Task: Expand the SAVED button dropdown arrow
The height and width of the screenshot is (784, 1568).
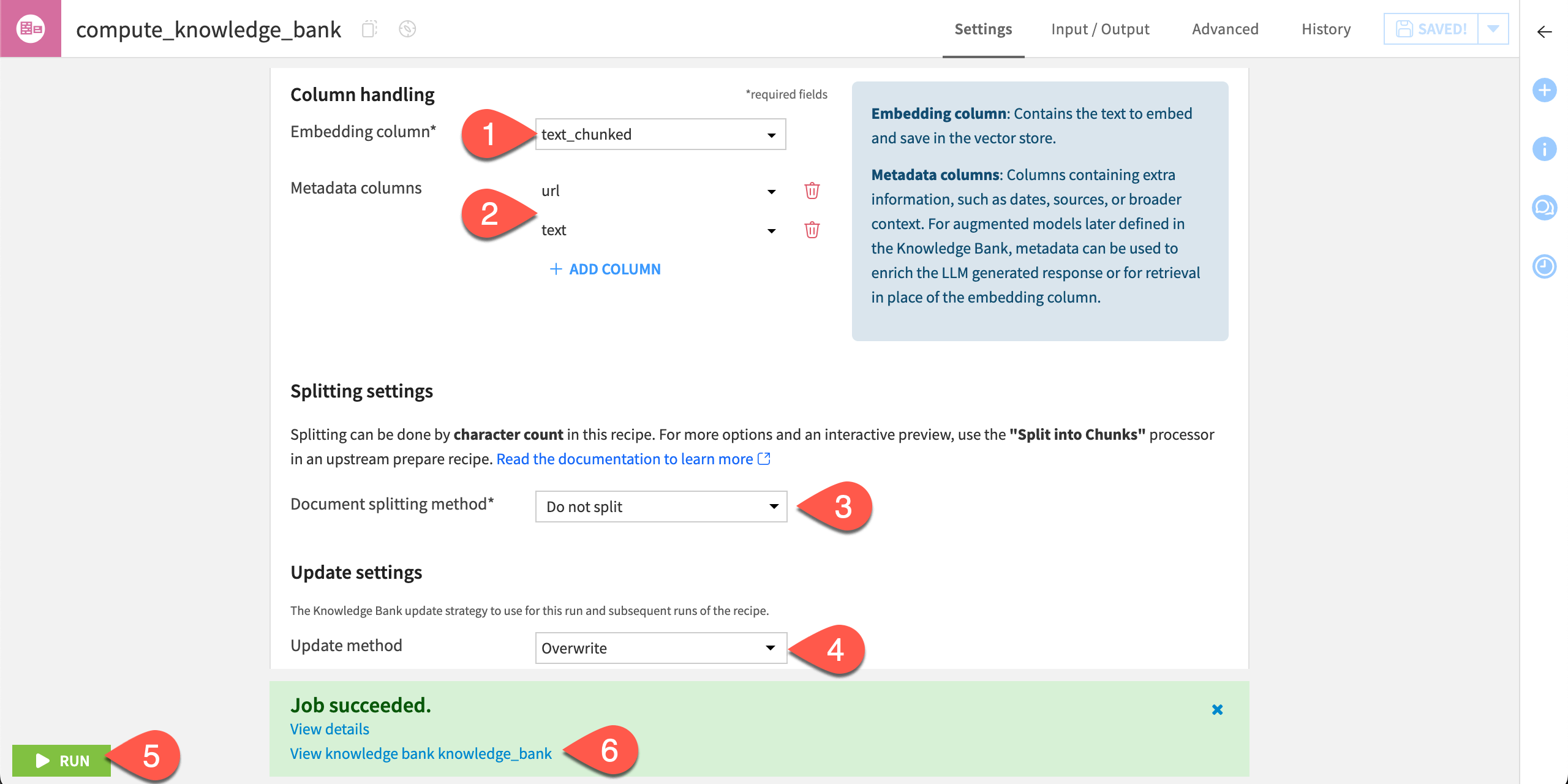Action: click(x=1493, y=28)
